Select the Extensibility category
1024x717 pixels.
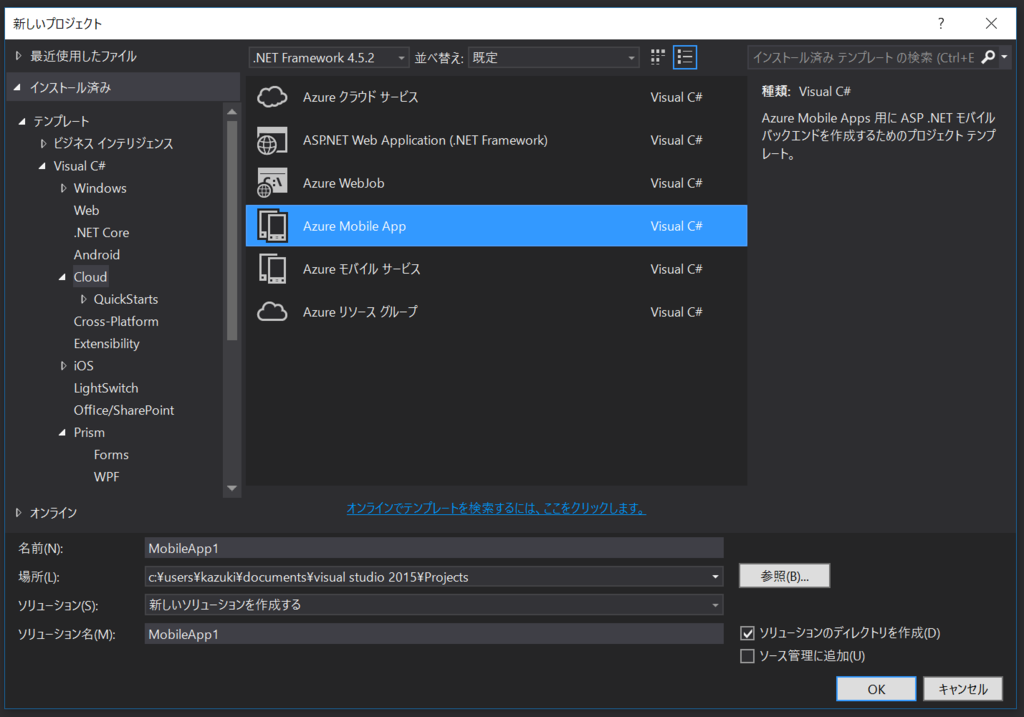coord(106,343)
